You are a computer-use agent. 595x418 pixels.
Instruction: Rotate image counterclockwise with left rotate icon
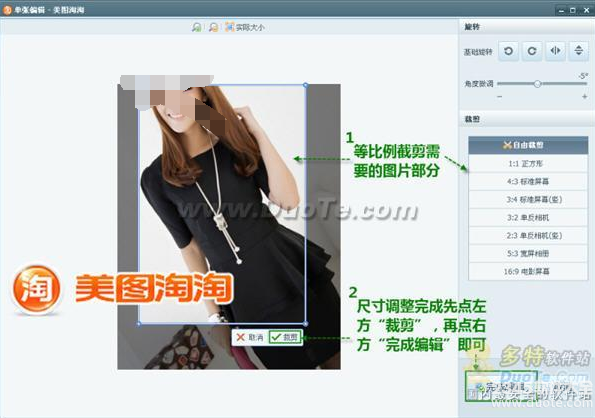pyautogui.click(x=508, y=51)
